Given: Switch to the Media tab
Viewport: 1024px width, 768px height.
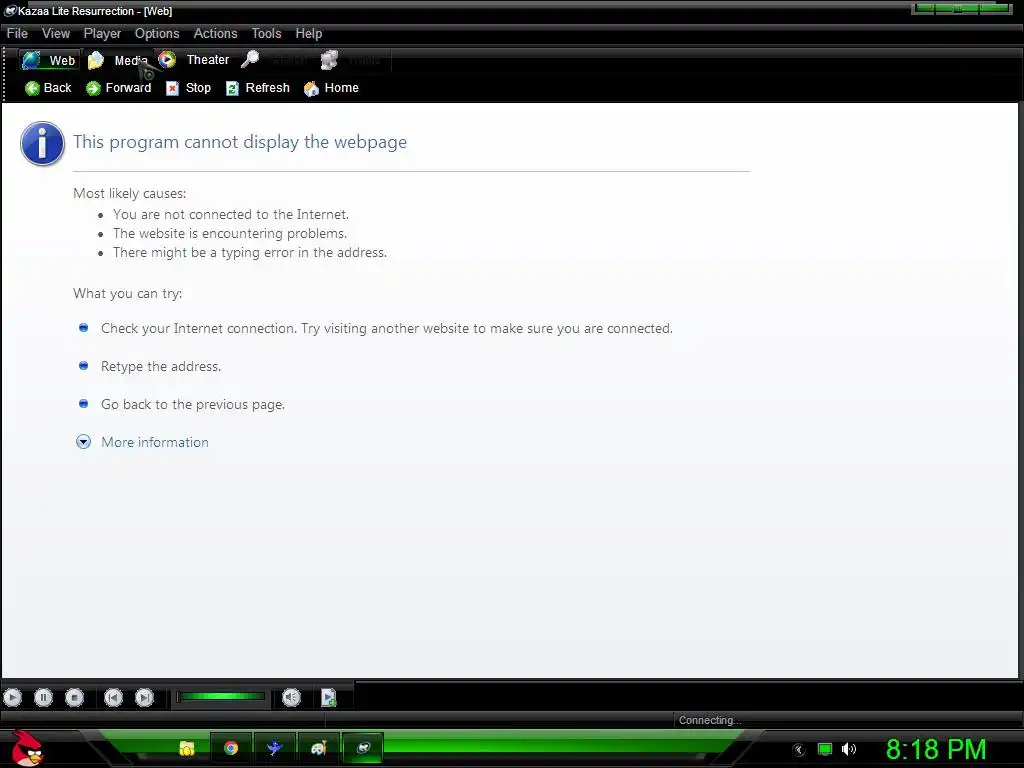Looking at the screenshot, I should [x=119, y=60].
